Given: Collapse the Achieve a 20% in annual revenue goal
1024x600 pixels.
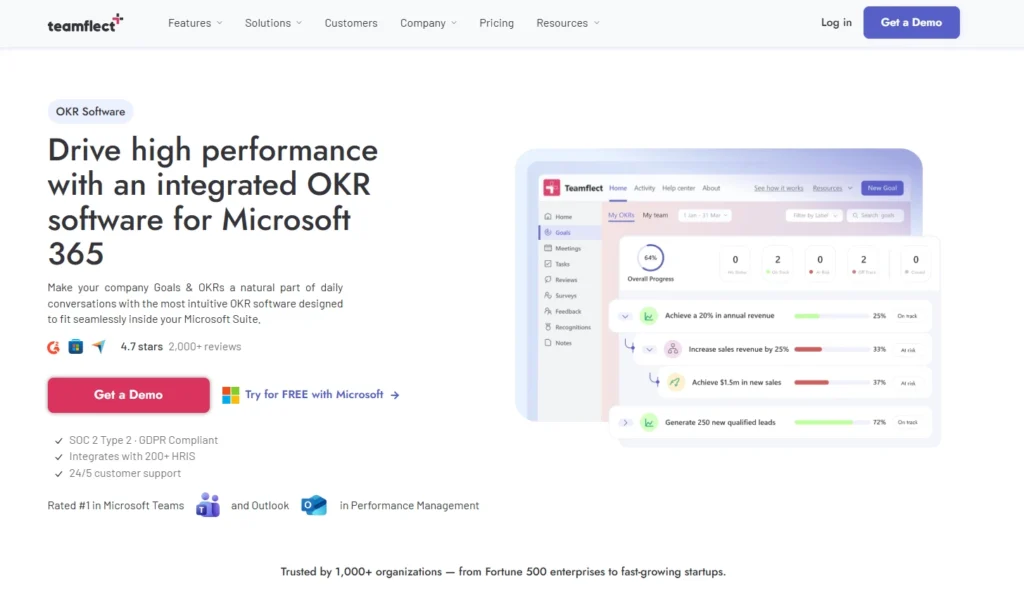Looking at the screenshot, I should [625, 316].
